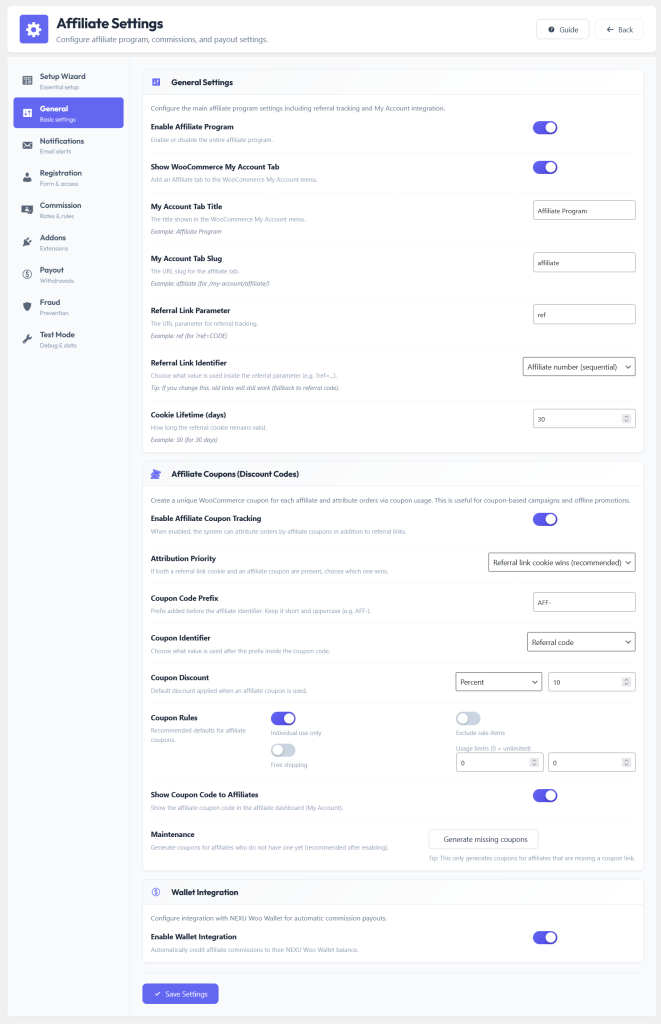This screenshot has height=1024, width=661.
Task: Disable the Enable Affiliate Program toggle
Action: point(545,127)
